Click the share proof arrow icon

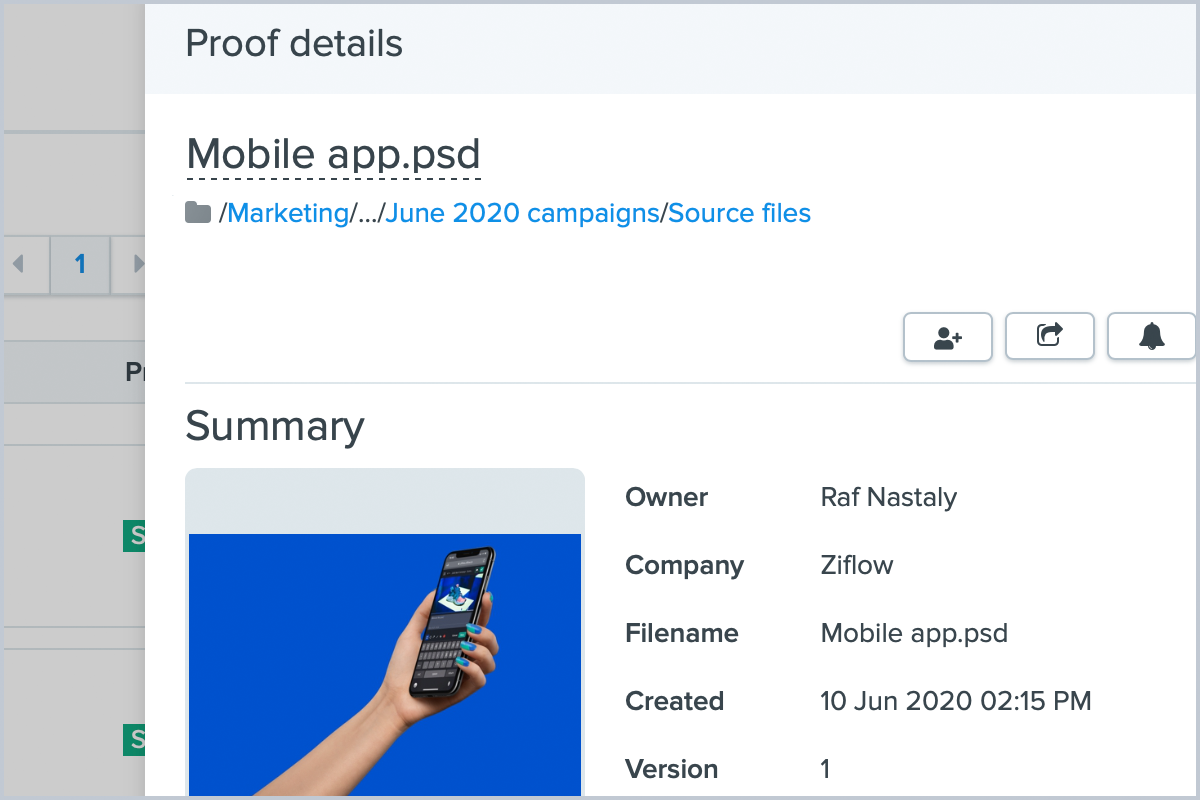coord(1049,337)
